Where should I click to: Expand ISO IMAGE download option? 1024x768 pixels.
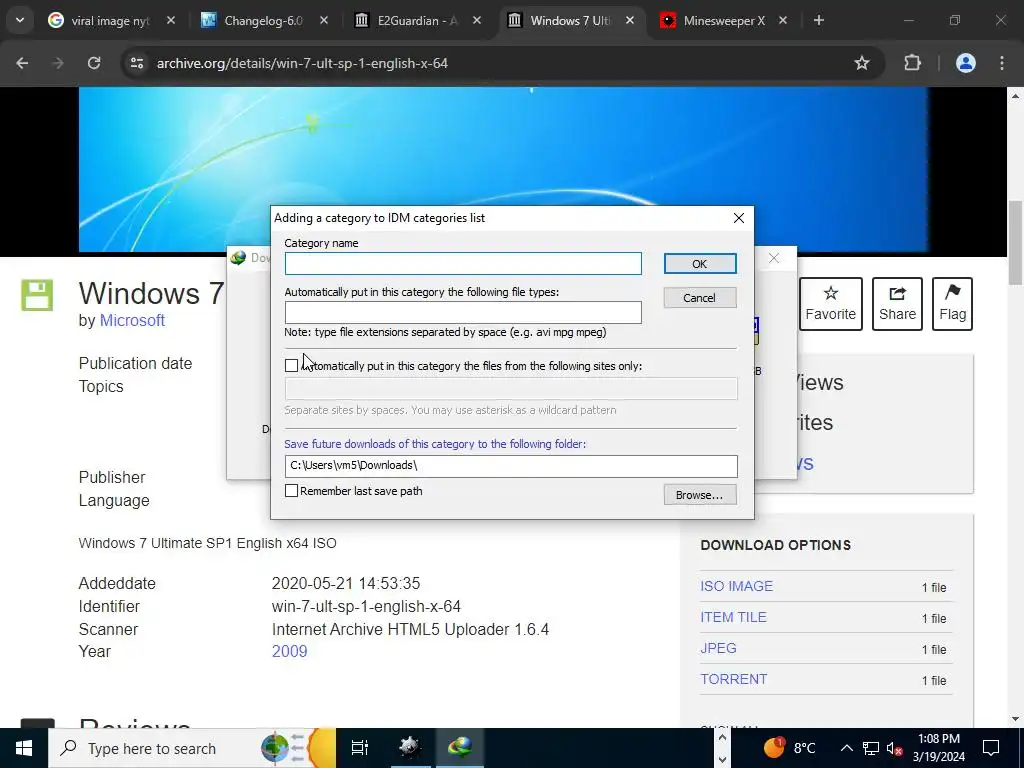pos(737,586)
